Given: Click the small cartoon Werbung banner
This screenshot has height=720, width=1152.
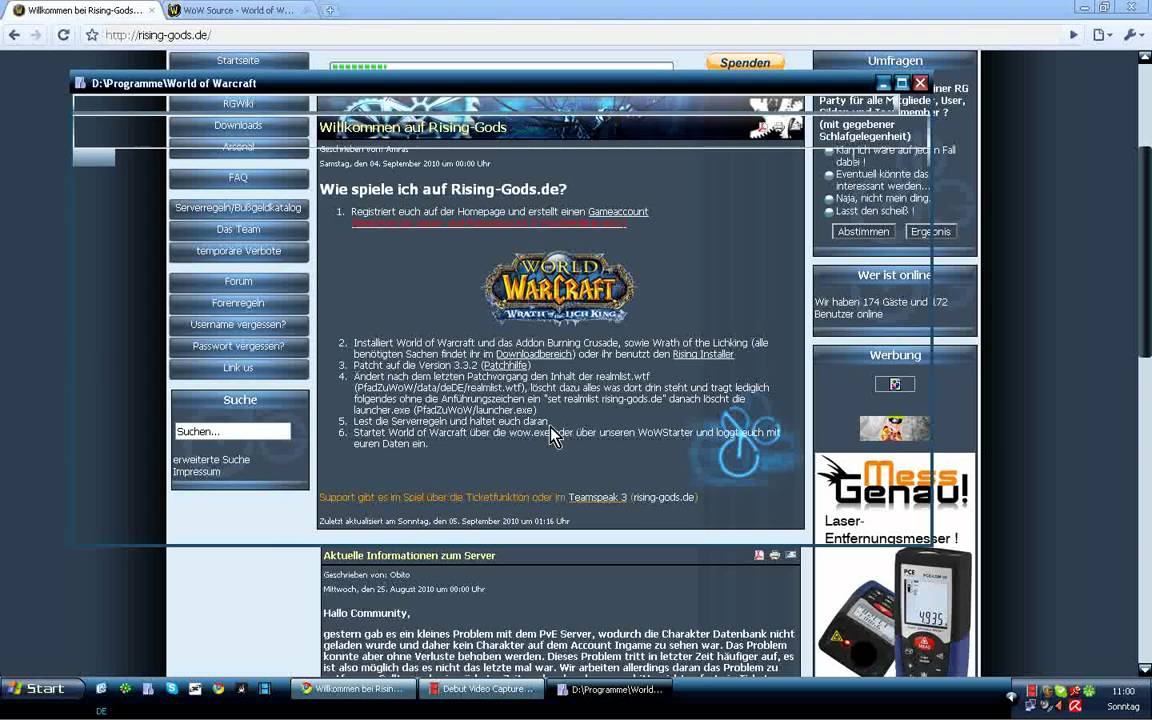Looking at the screenshot, I should [x=895, y=428].
